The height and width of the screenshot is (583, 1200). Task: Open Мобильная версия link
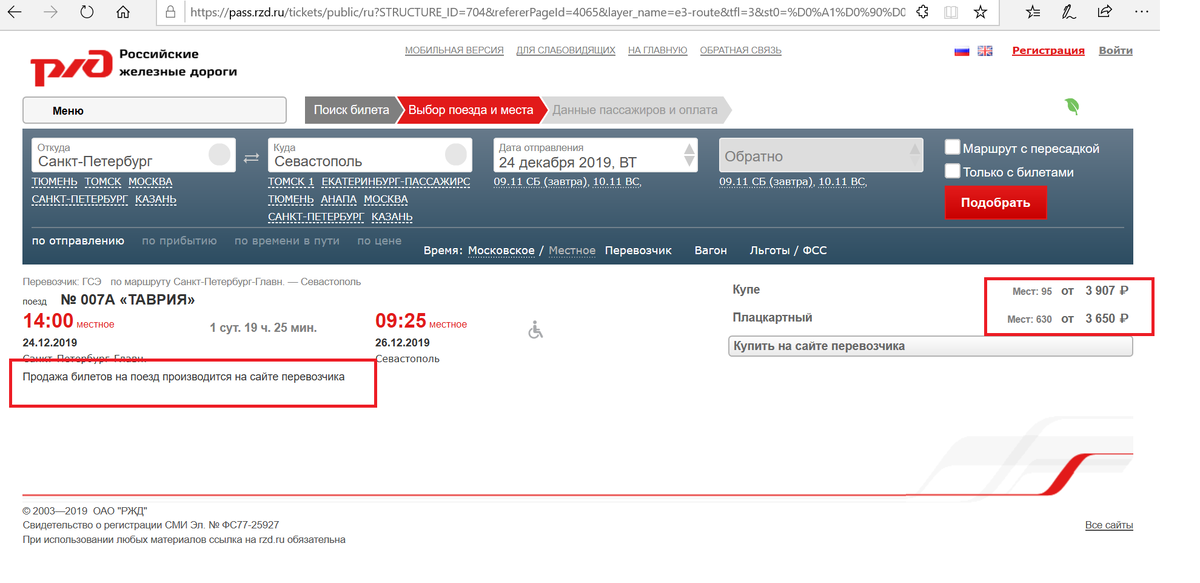454,50
